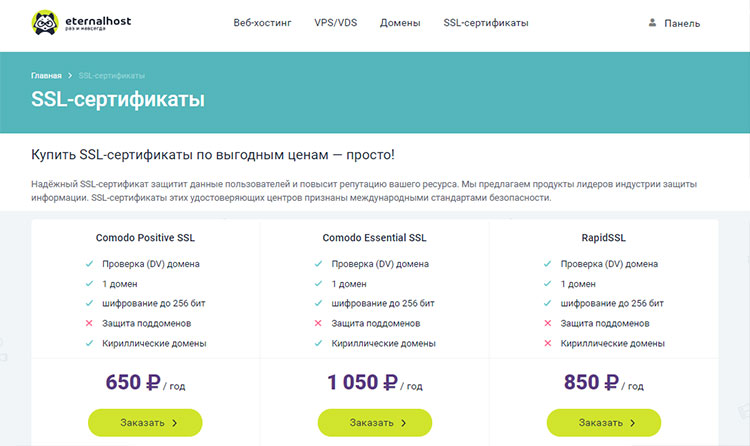
Task: Open the Веб-хостинг menu item
Action: tap(262, 23)
